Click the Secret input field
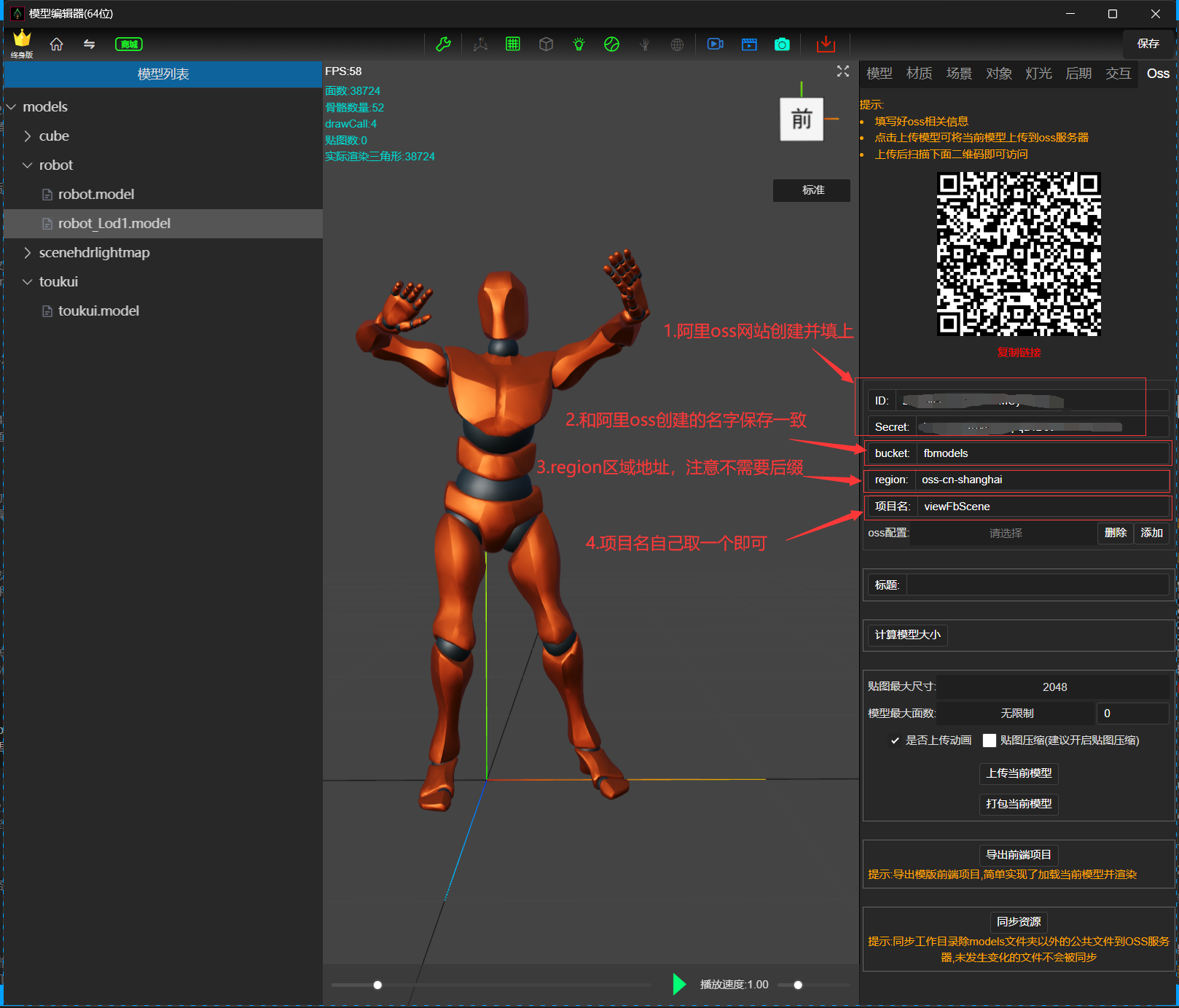This screenshot has height=1008, width=1179. (x=1043, y=427)
